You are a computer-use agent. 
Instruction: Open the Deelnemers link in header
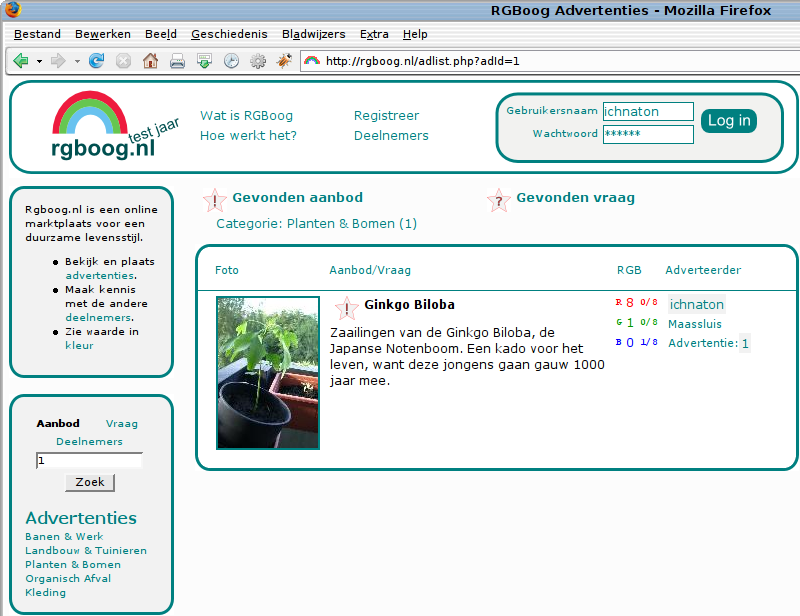[x=391, y=135]
